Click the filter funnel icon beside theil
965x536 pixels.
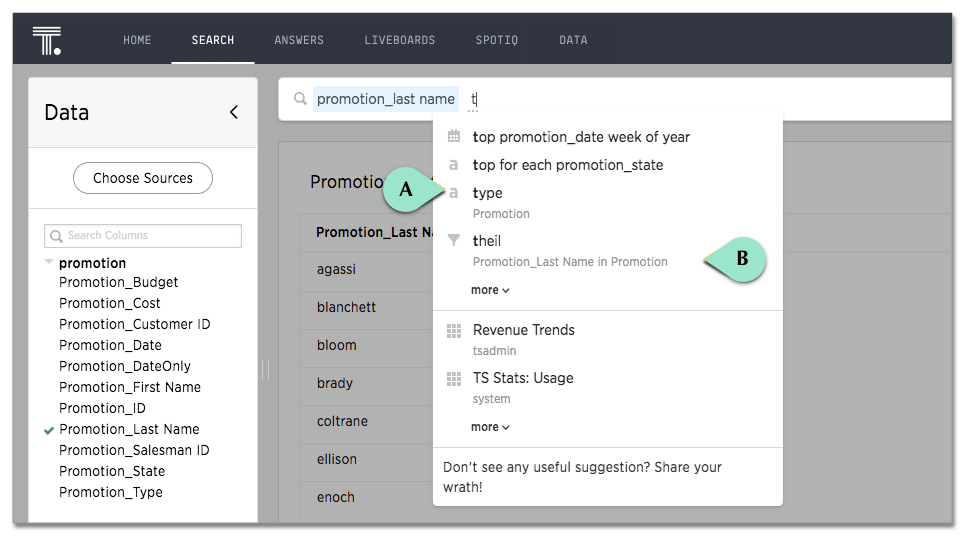coord(454,241)
